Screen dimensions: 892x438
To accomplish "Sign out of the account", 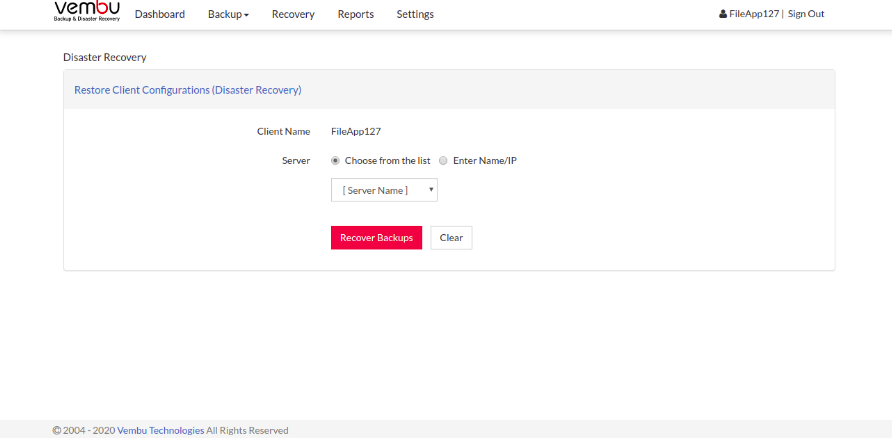I will click(x=806, y=14).
